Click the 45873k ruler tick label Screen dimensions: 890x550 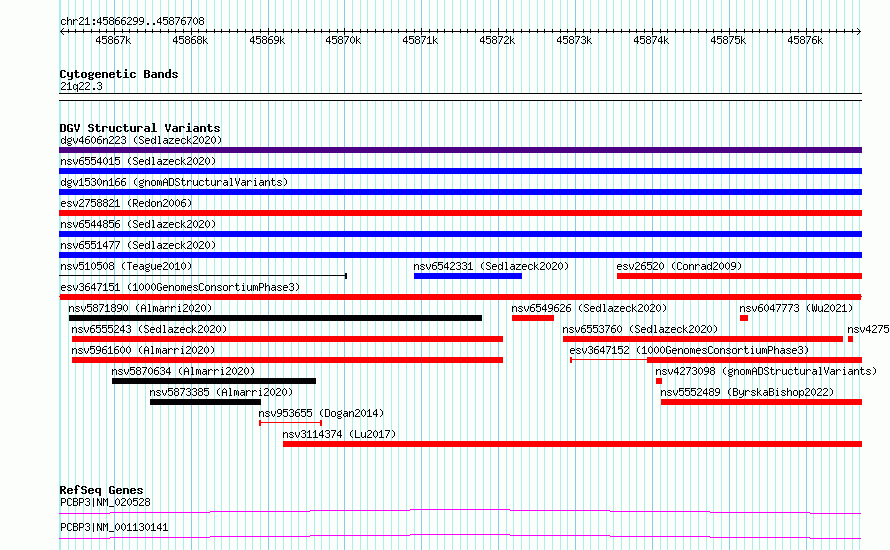574,40
